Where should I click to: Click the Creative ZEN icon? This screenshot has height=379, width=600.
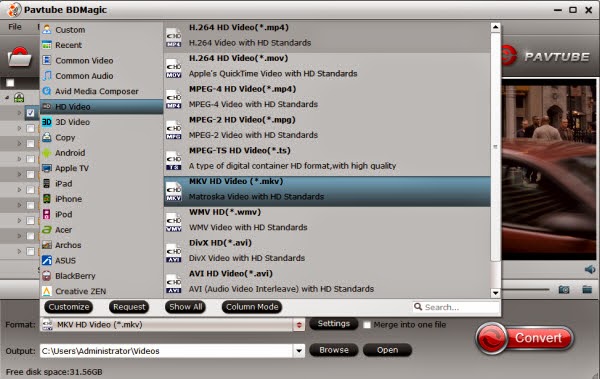click(x=47, y=291)
